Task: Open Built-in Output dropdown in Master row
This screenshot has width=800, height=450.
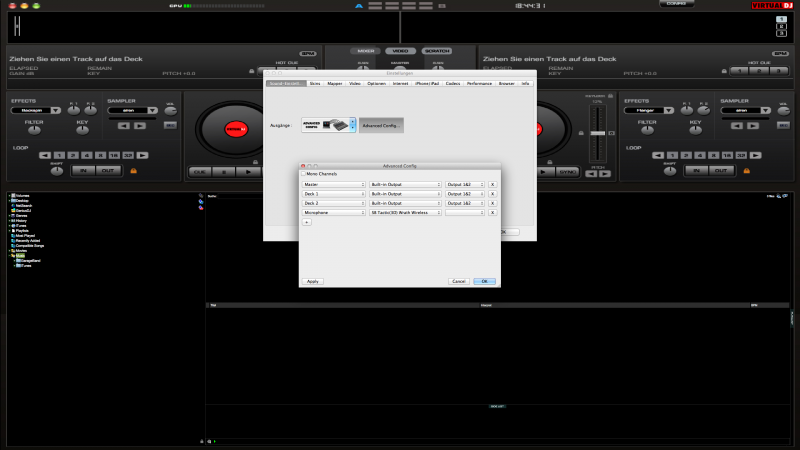Action: pos(405,185)
